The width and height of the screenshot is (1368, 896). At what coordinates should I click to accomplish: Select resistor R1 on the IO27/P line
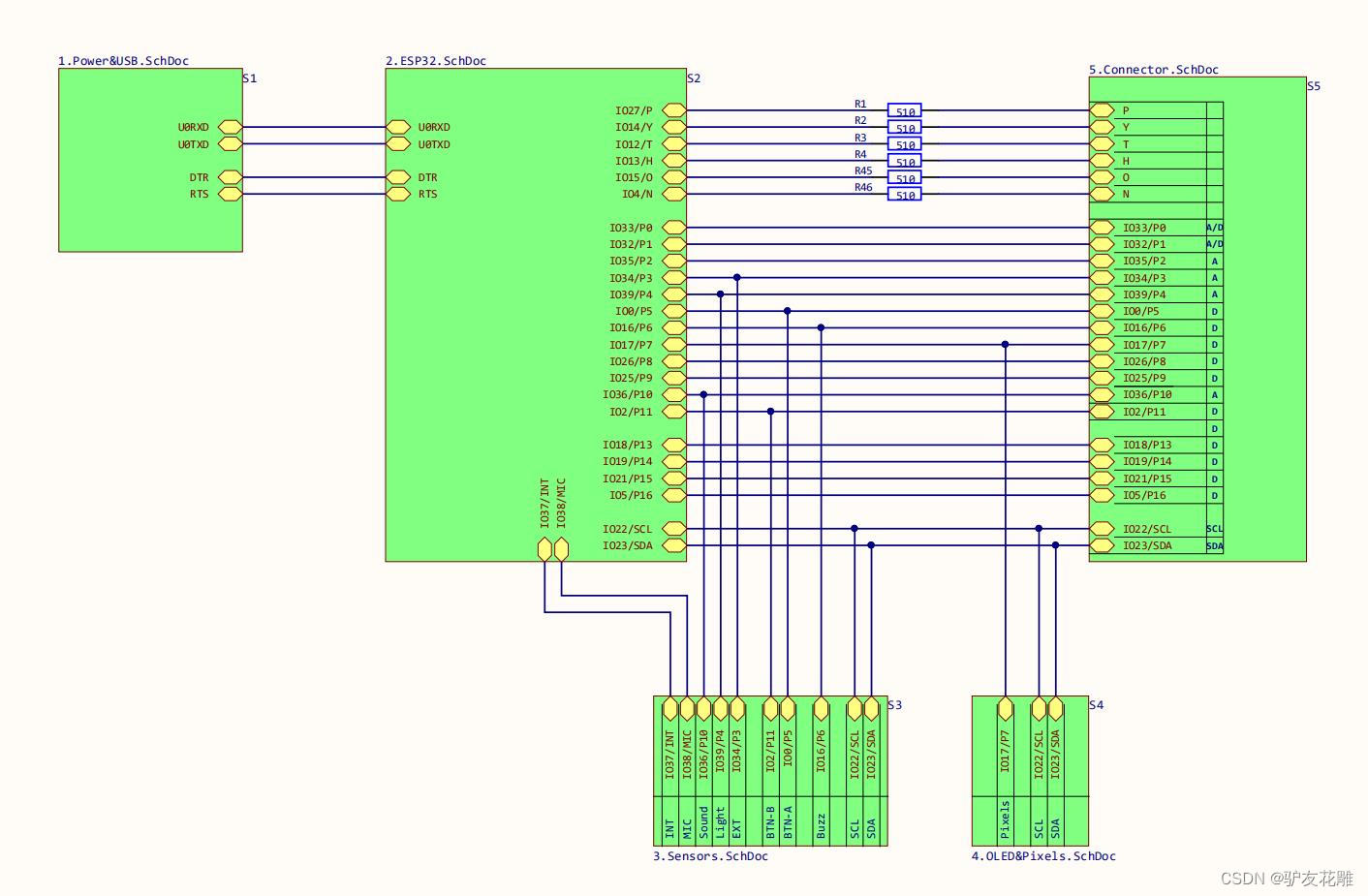click(x=905, y=111)
